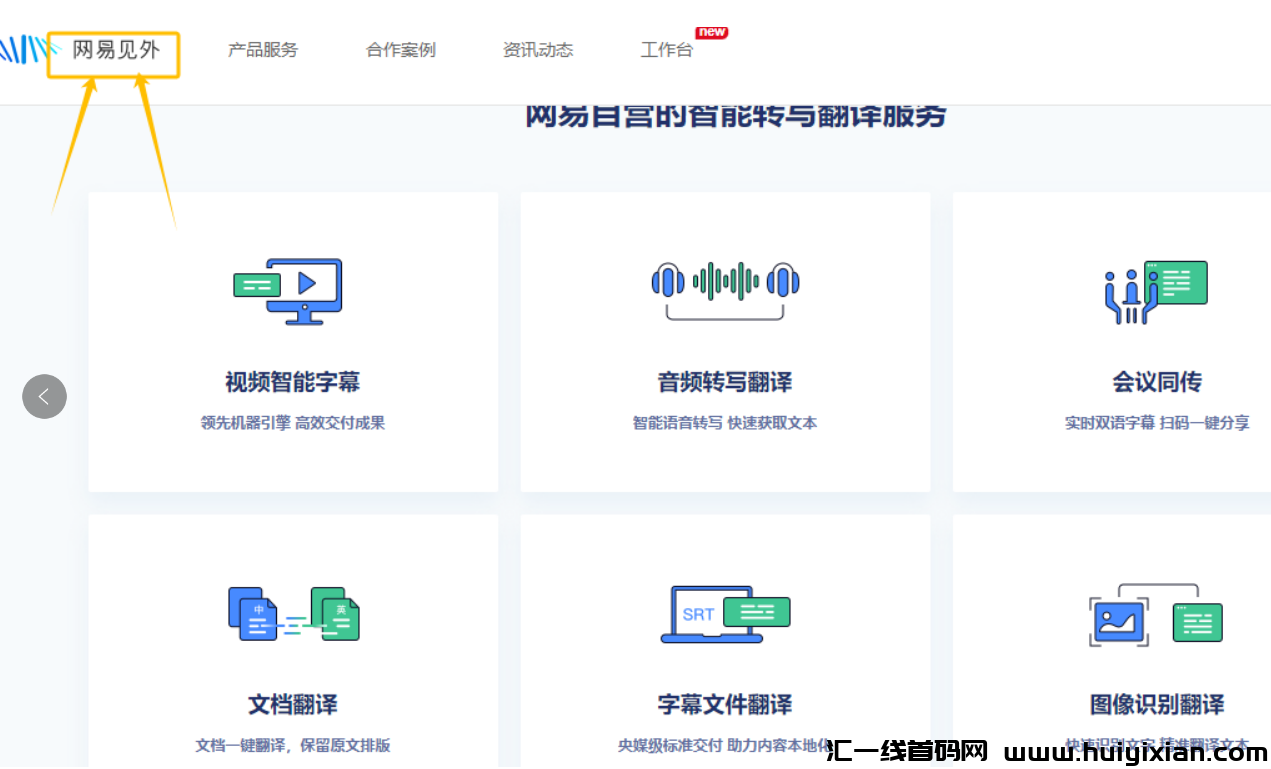Click the left carousel arrow button
Viewport: 1271px width, 769px height.
pos(44,396)
